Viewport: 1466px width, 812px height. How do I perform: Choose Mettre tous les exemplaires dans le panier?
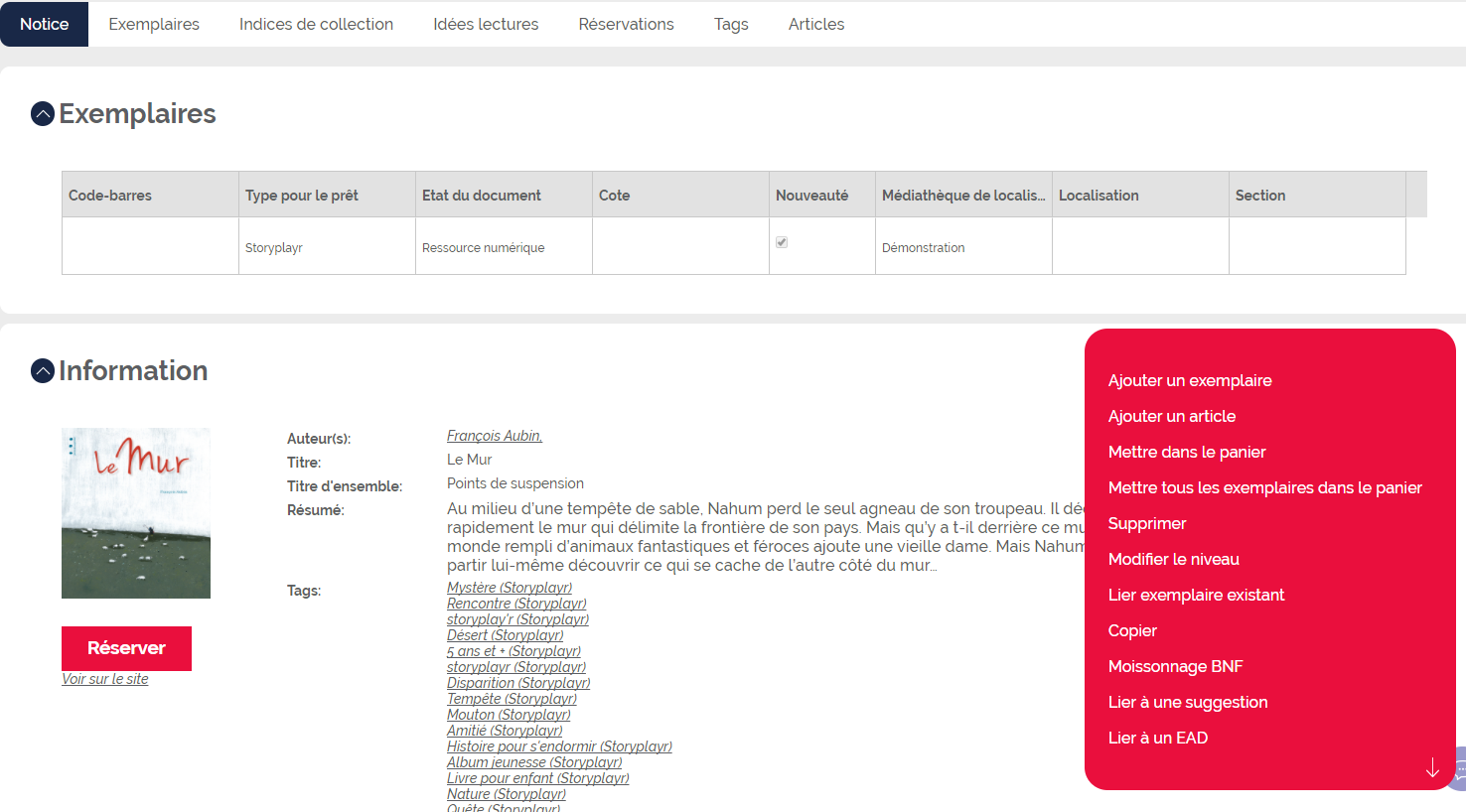point(1265,487)
